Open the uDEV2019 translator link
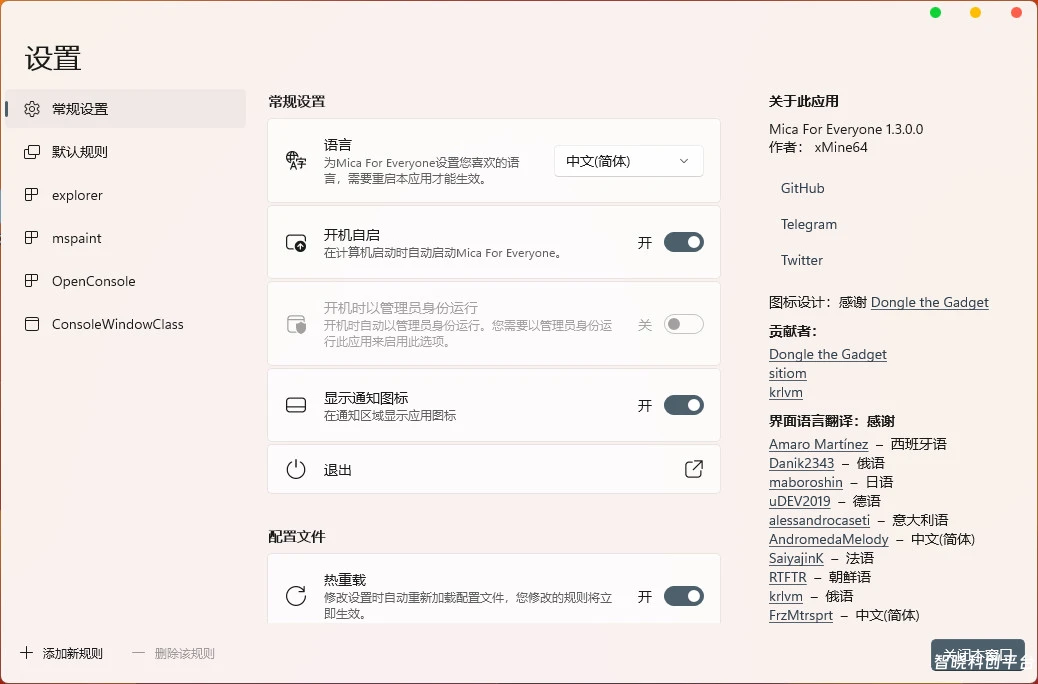Screen dimensions: 1038x684 tap(799, 501)
